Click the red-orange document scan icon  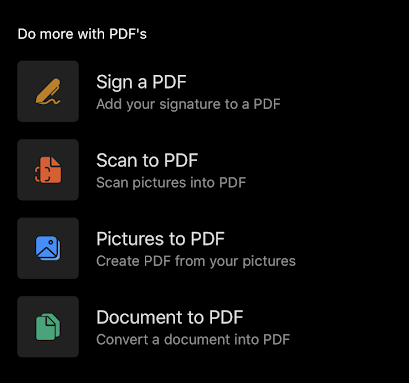tap(48, 170)
